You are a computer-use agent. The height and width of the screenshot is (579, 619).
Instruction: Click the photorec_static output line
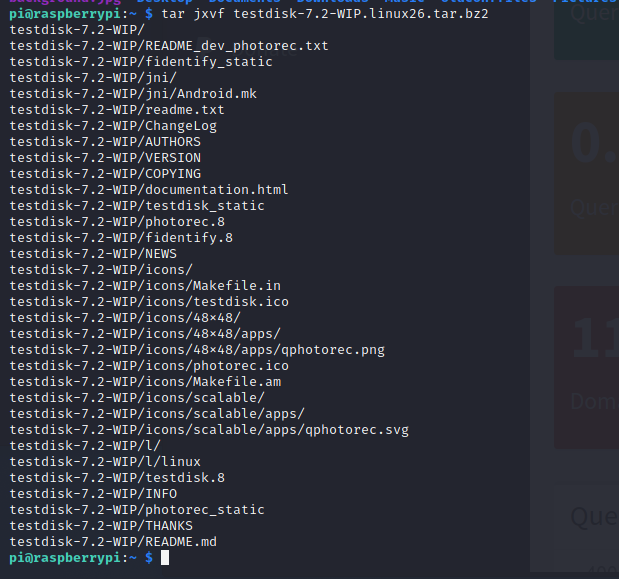click(137, 510)
